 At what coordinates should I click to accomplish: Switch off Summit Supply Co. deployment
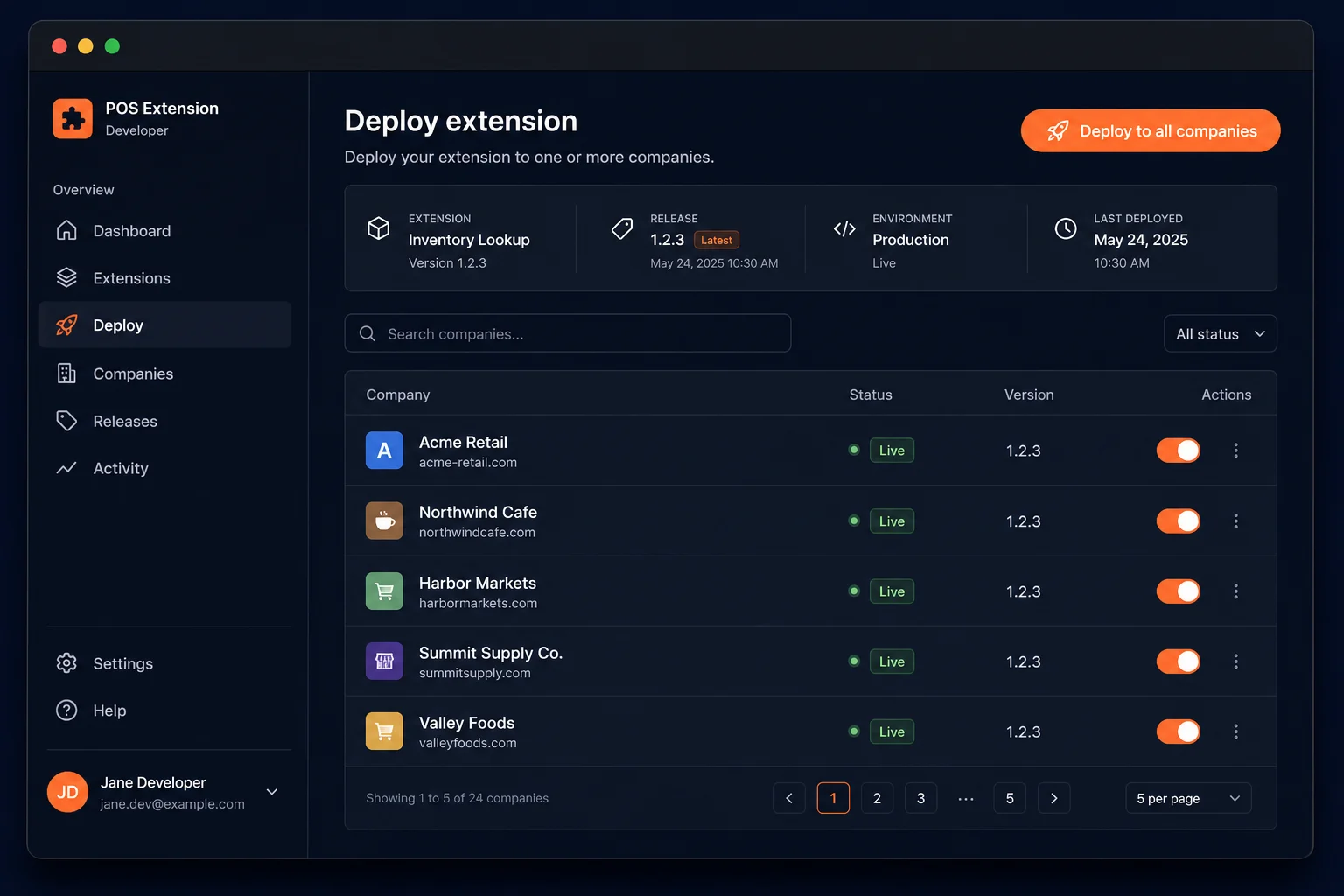coord(1179,661)
